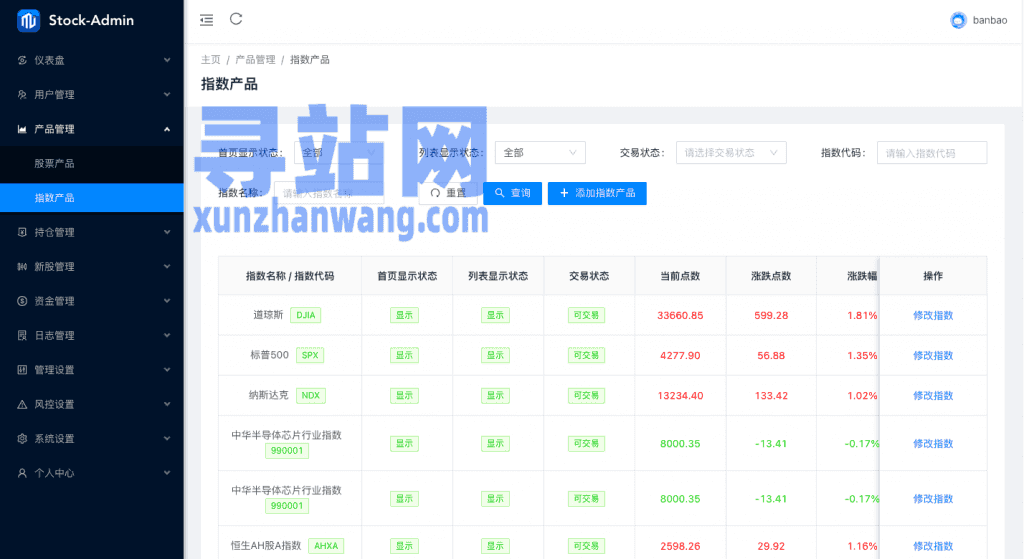Click the 133.42 change points value
The height and width of the screenshot is (559, 1024).
pyautogui.click(x=771, y=396)
